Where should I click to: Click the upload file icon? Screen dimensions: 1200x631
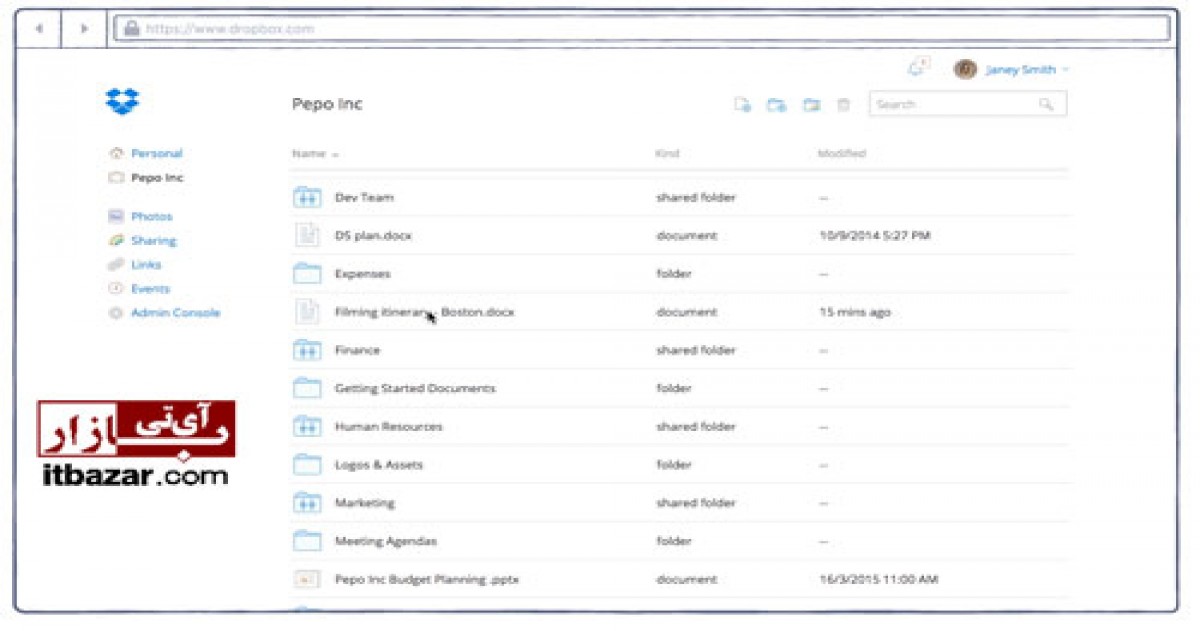pyautogui.click(x=742, y=104)
